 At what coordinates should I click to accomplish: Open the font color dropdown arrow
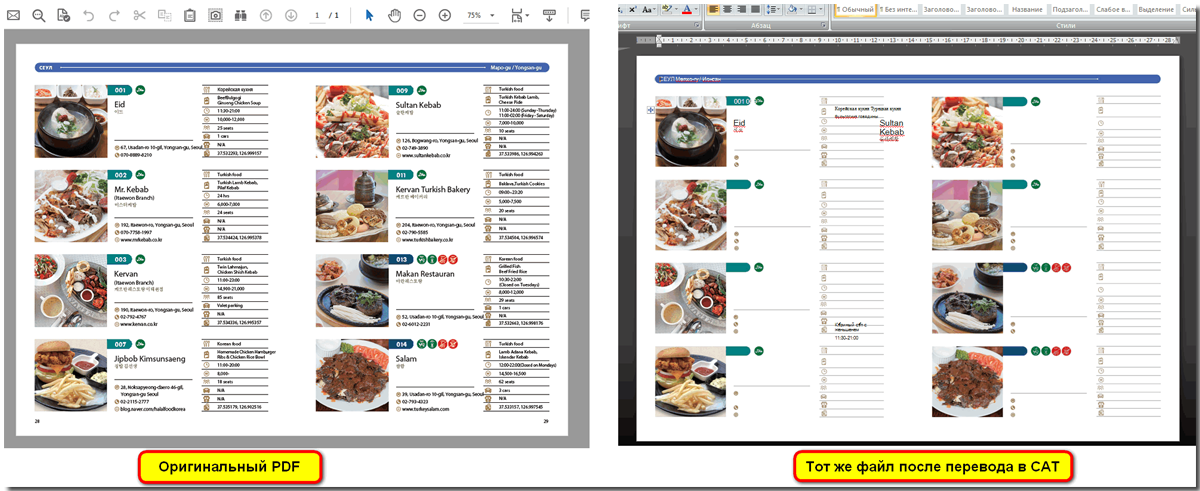click(x=696, y=8)
